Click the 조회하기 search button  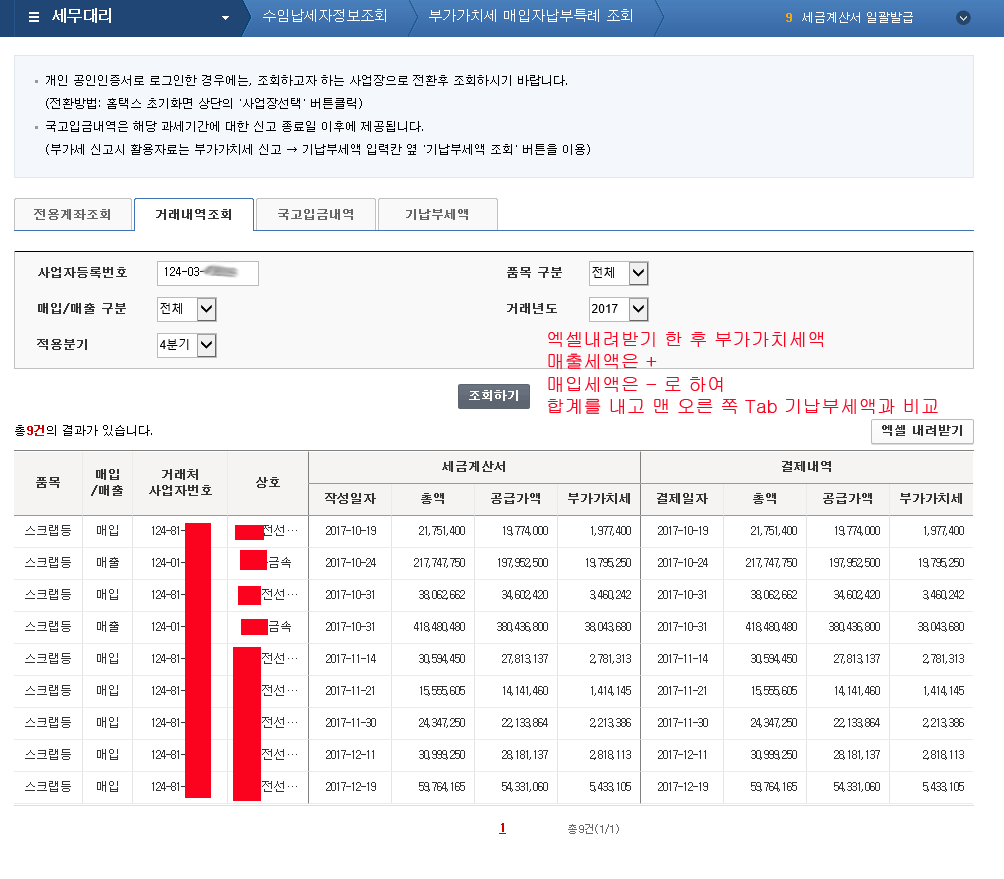point(493,396)
